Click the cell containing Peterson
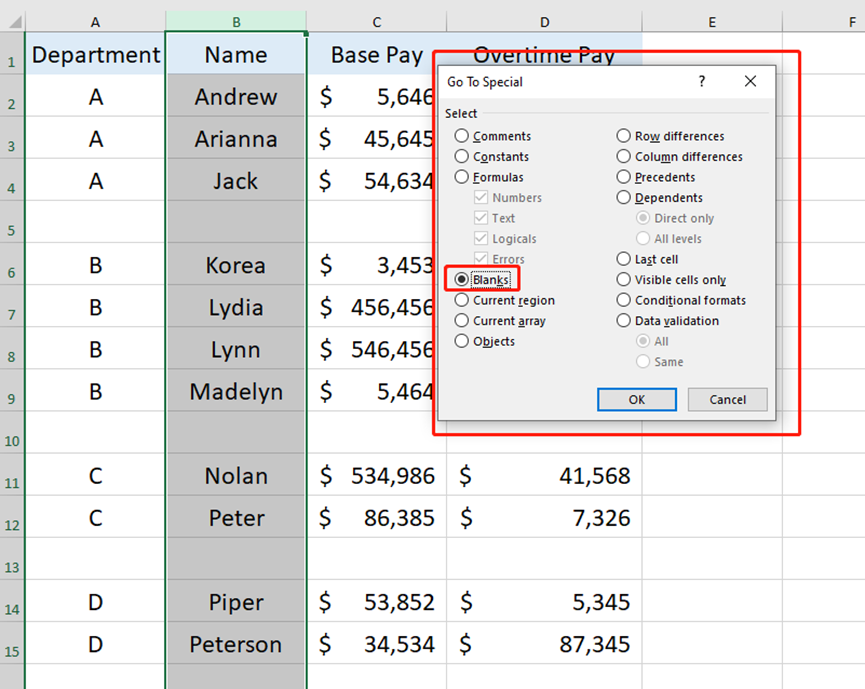 [236, 644]
